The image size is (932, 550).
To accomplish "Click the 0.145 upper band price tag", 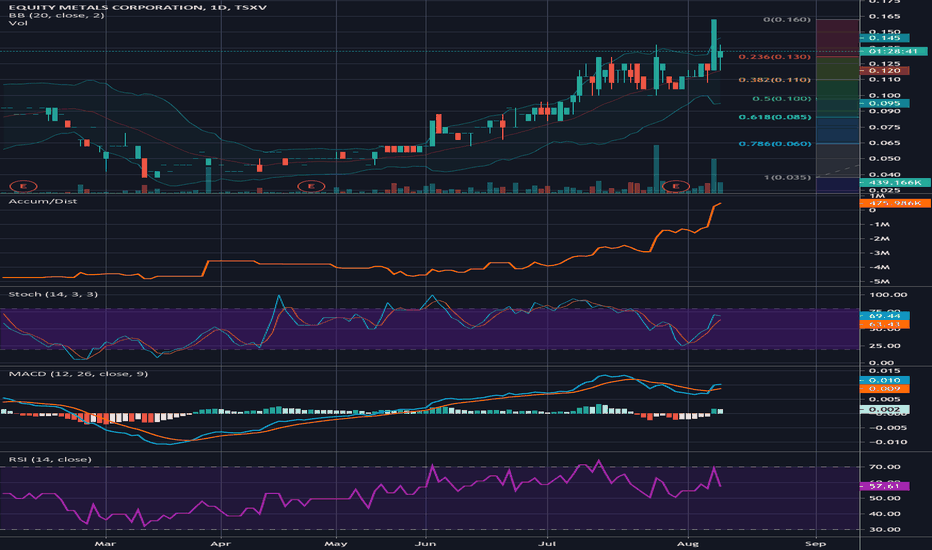I will point(884,38).
